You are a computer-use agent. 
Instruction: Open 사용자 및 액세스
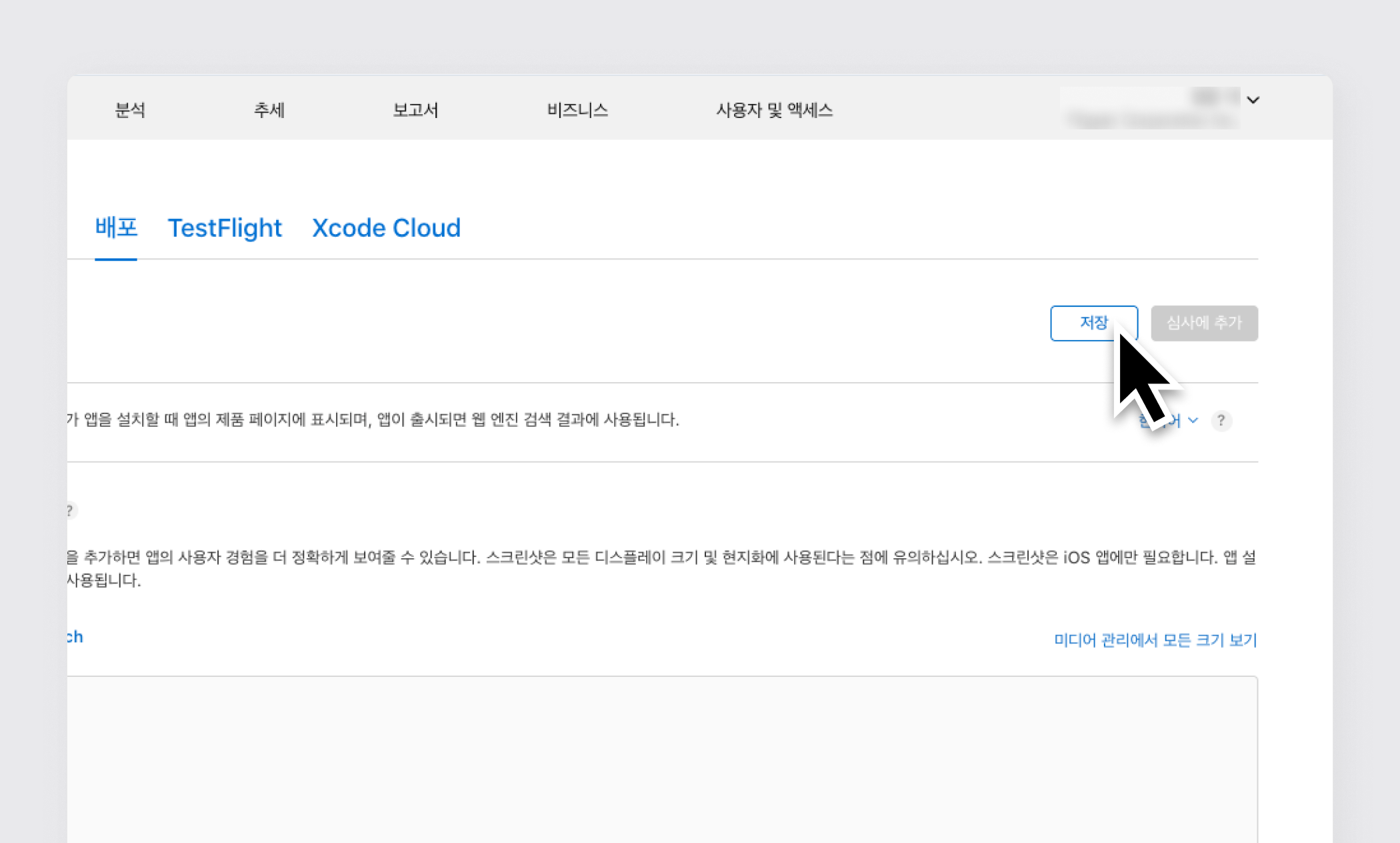point(774,110)
